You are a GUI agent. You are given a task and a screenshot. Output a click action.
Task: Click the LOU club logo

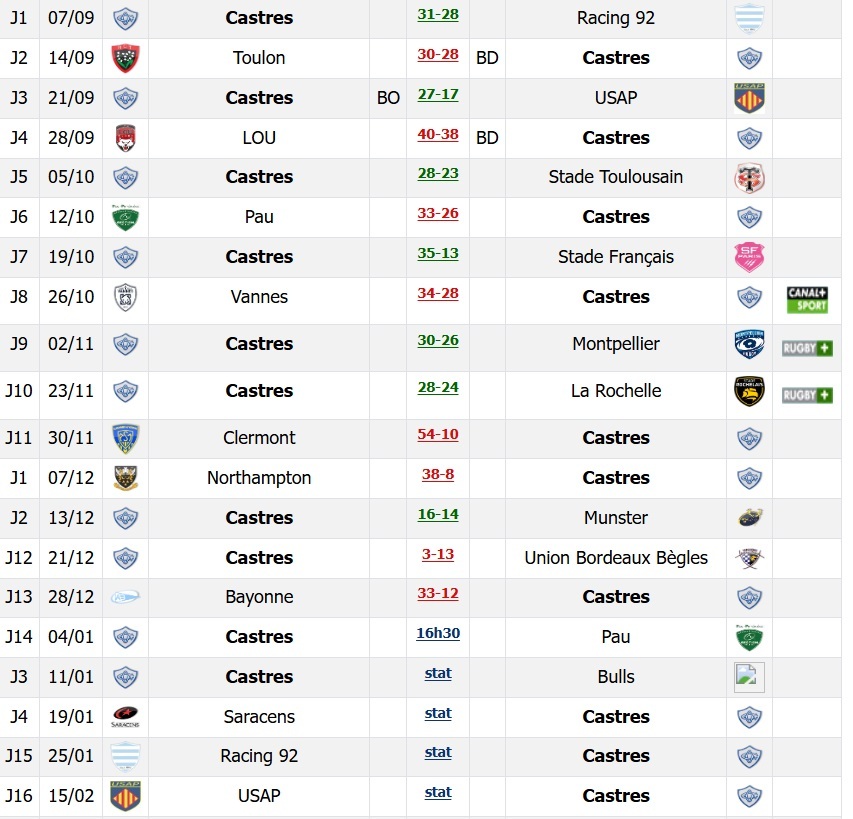(126, 138)
